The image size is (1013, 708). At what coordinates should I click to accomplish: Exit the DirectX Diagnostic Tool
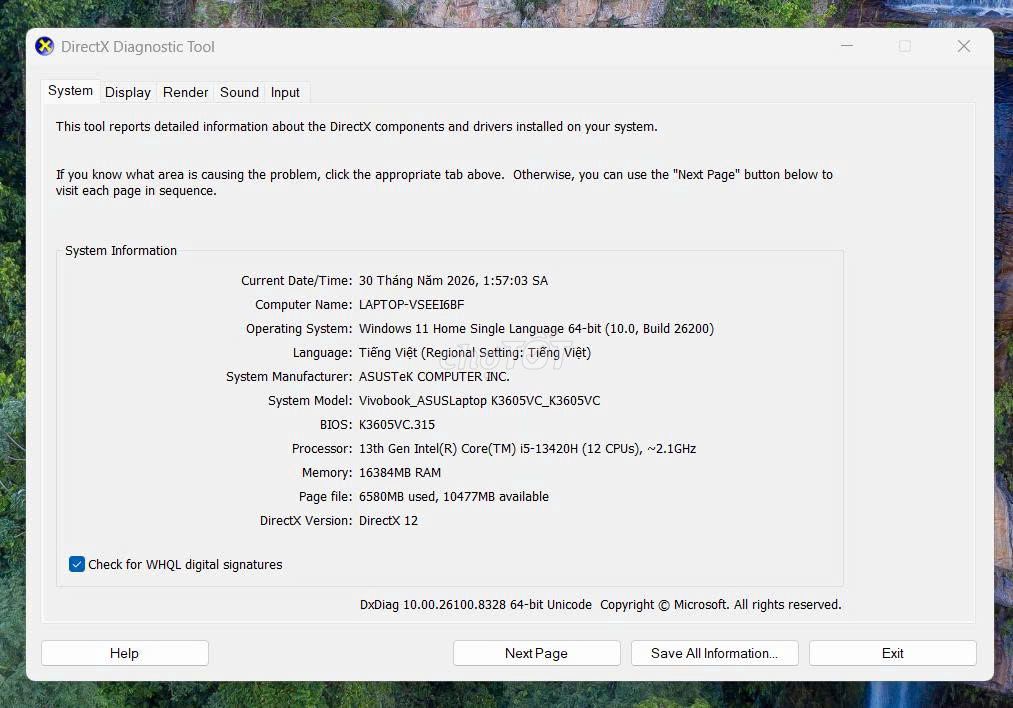point(893,653)
